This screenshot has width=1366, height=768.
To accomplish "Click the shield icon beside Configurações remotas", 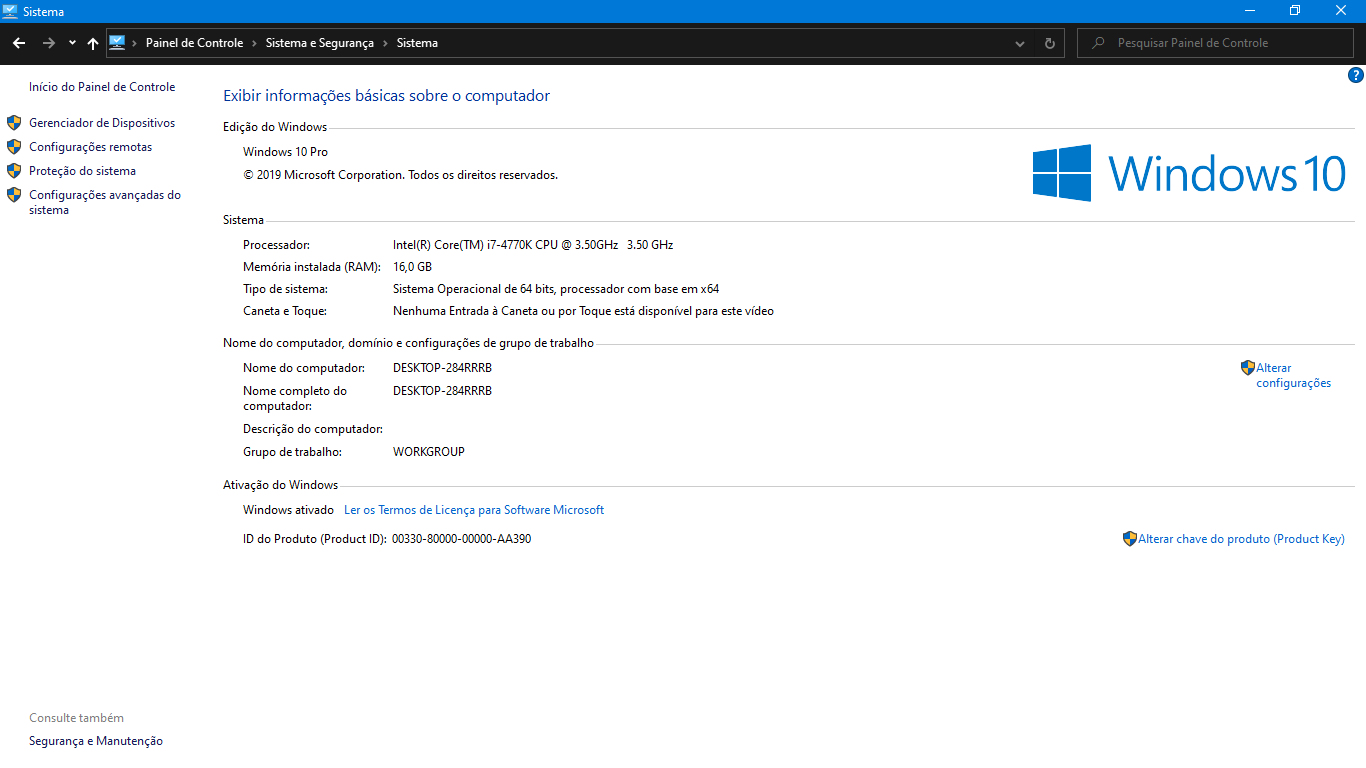I will tap(14, 147).
